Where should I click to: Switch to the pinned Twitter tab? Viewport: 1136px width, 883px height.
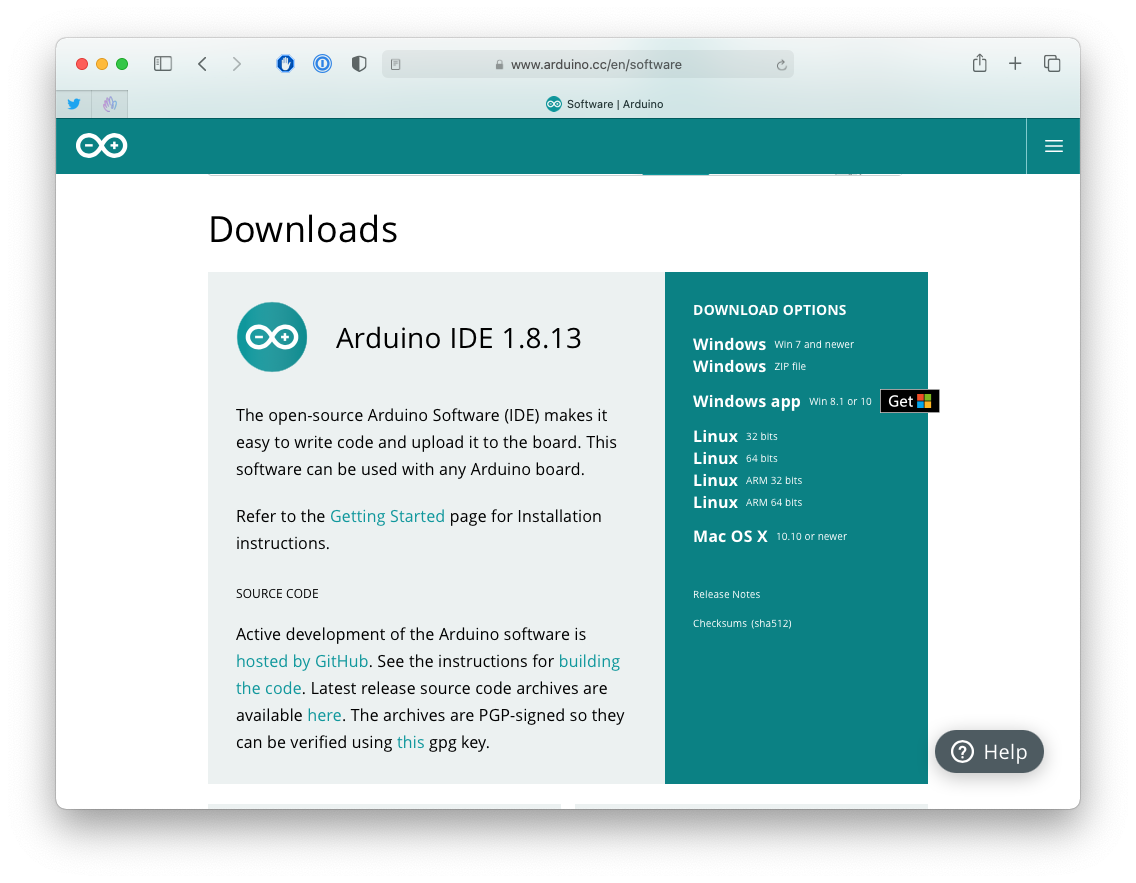[74, 104]
